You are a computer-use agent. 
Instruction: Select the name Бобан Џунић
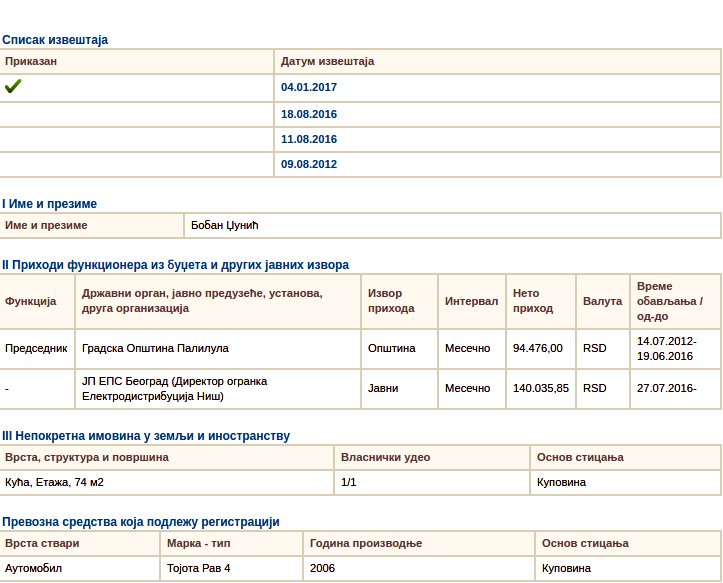pyautogui.click(x=225, y=226)
